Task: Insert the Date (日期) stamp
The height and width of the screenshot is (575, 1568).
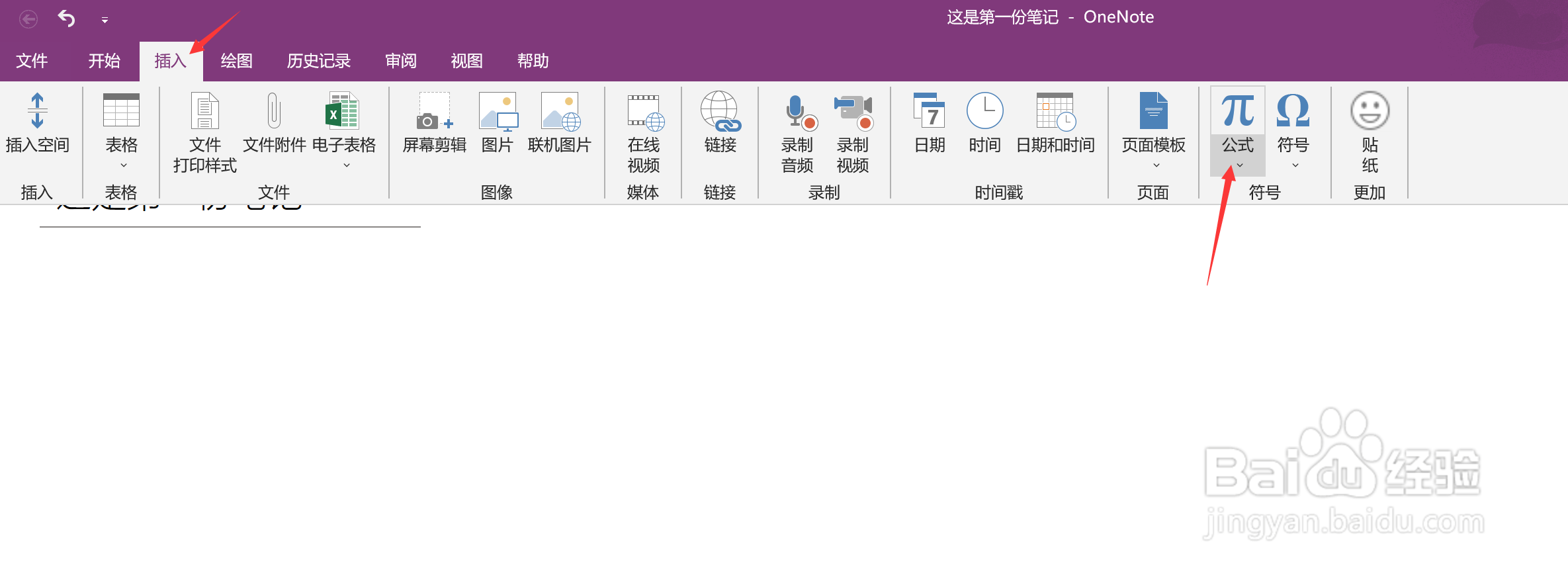Action: (x=930, y=111)
